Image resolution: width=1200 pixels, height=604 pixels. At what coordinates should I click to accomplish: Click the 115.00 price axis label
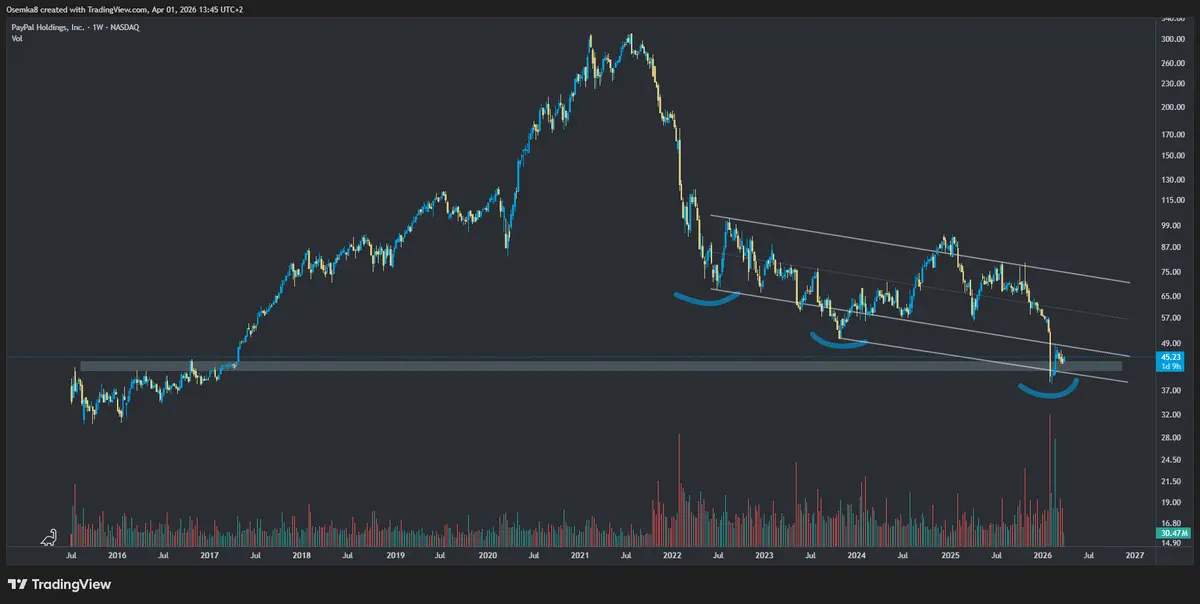[1172, 201]
